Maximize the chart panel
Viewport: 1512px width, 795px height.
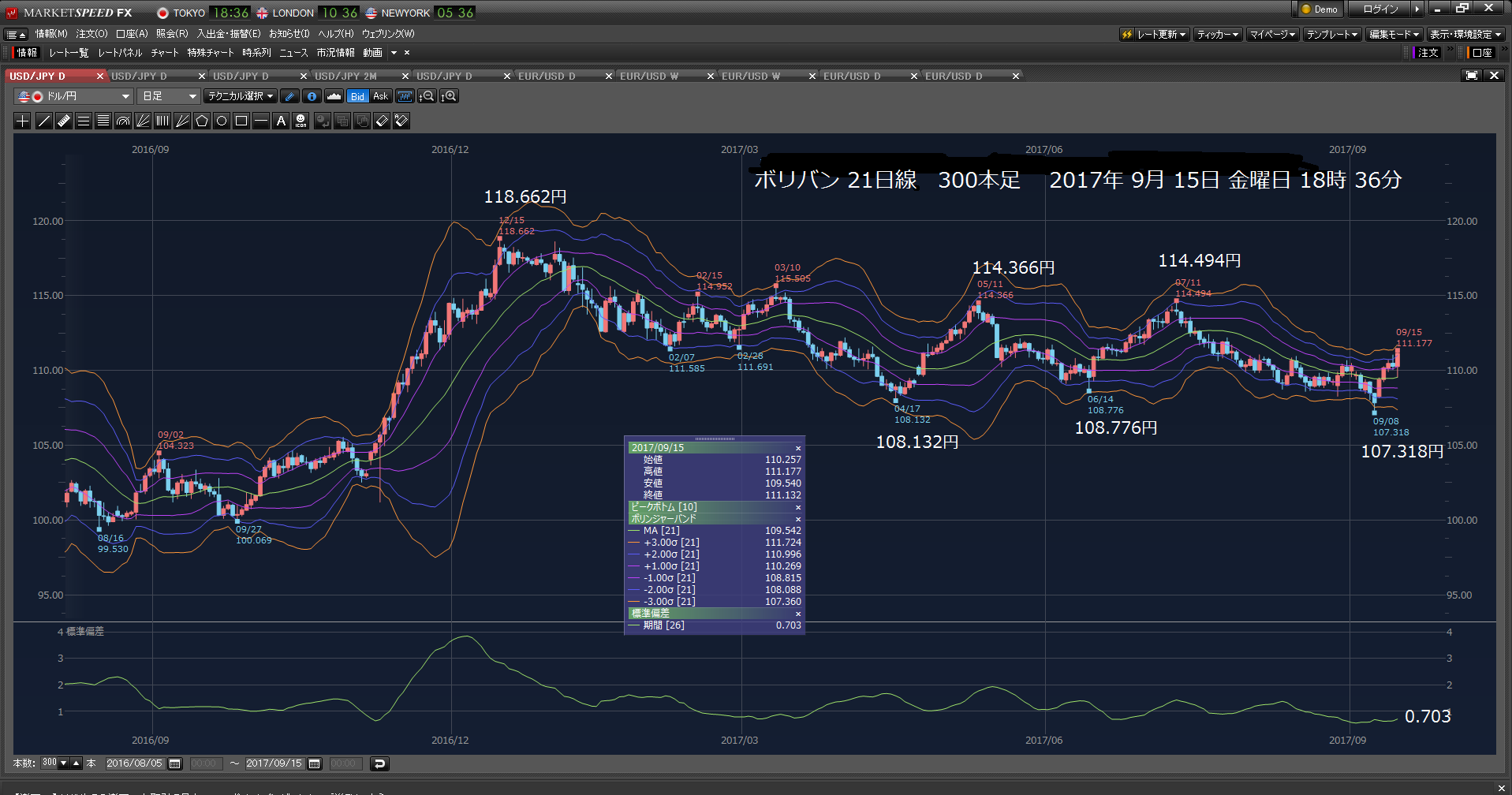[1472, 76]
